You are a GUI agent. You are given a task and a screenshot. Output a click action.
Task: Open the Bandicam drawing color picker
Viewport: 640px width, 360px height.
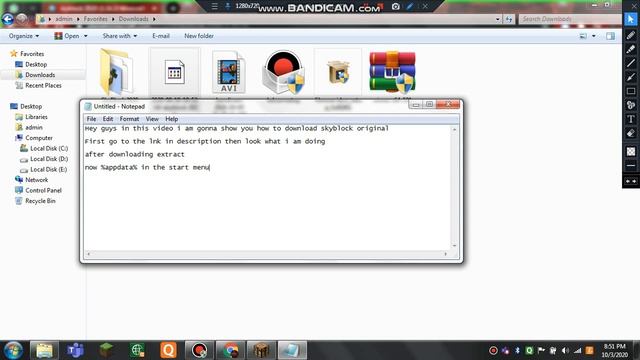point(631,151)
